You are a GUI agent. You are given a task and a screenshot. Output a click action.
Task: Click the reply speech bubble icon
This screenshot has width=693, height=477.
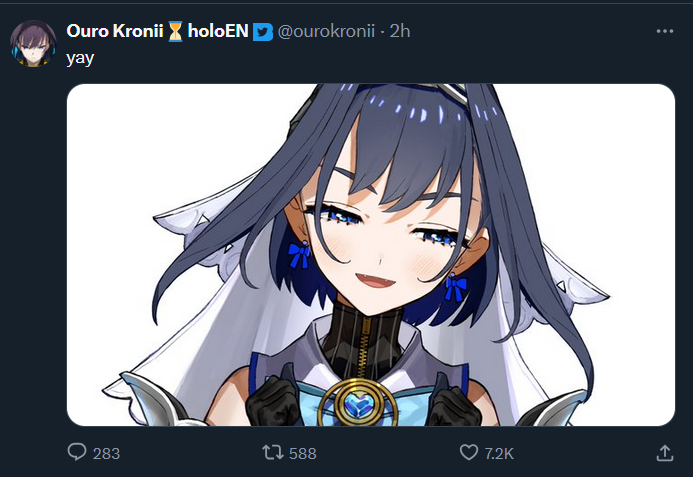point(77,452)
